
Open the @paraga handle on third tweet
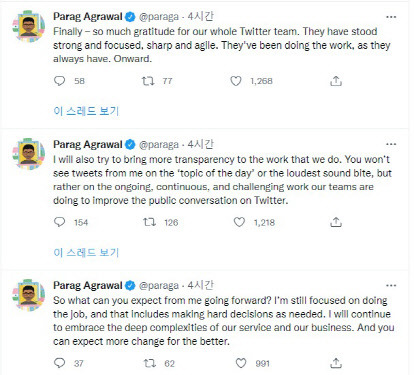tap(159, 286)
